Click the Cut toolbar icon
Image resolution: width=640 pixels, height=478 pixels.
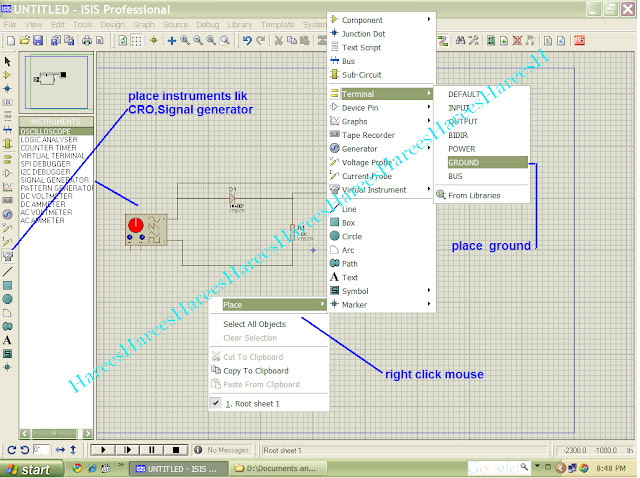(x=279, y=40)
